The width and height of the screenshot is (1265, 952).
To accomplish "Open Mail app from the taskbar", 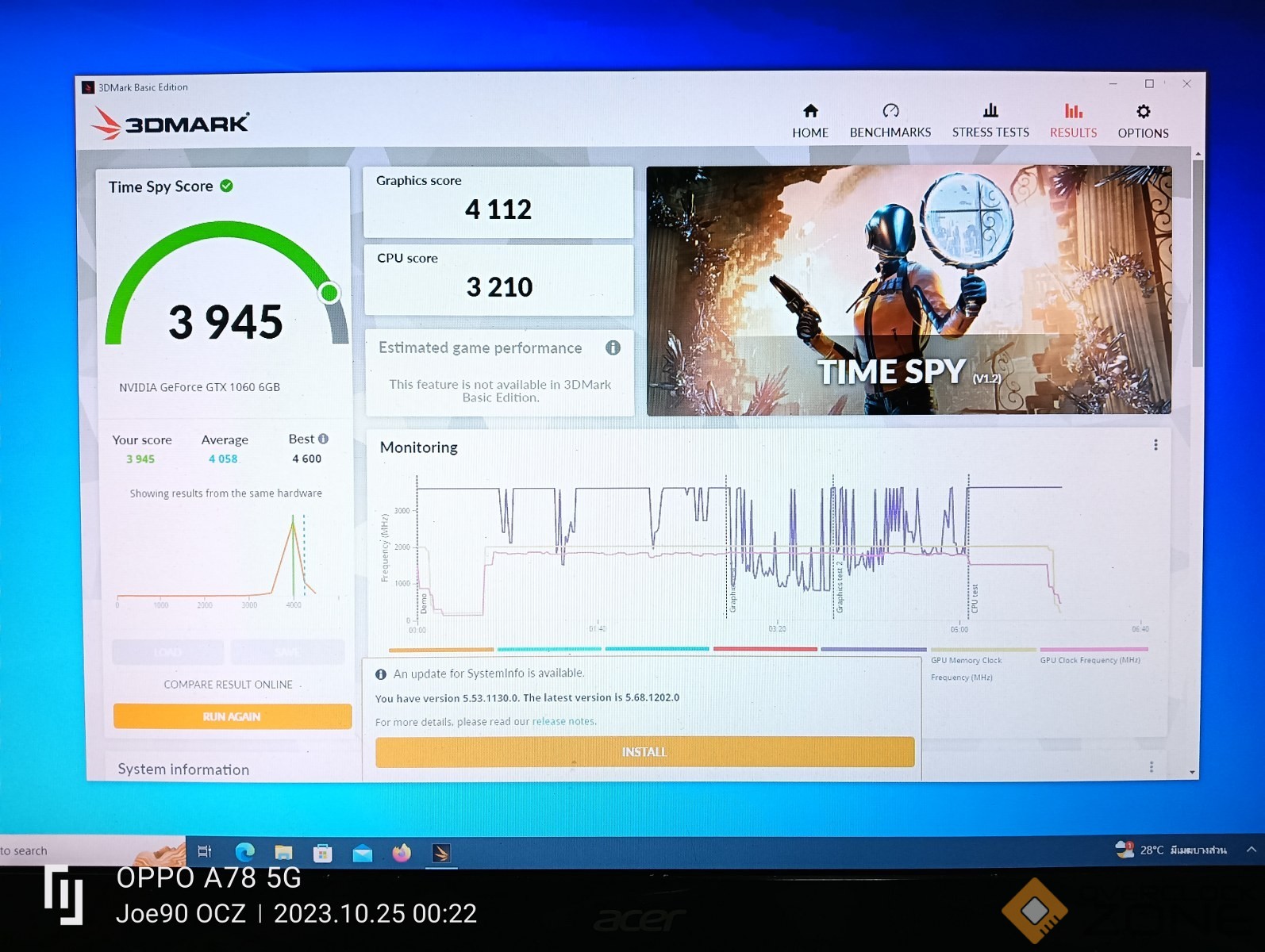I will tap(362, 853).
